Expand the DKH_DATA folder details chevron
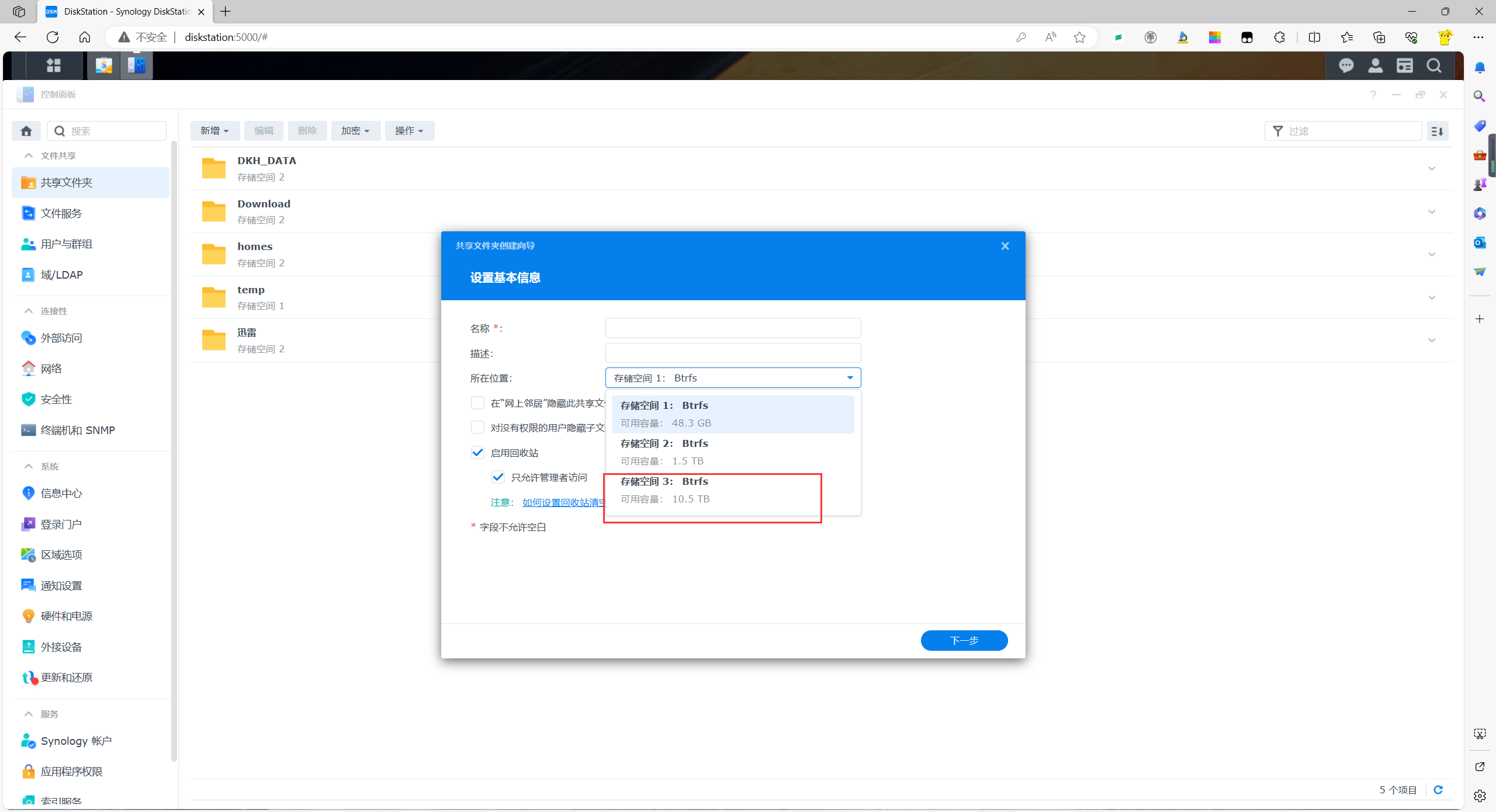 point(1432,169)
